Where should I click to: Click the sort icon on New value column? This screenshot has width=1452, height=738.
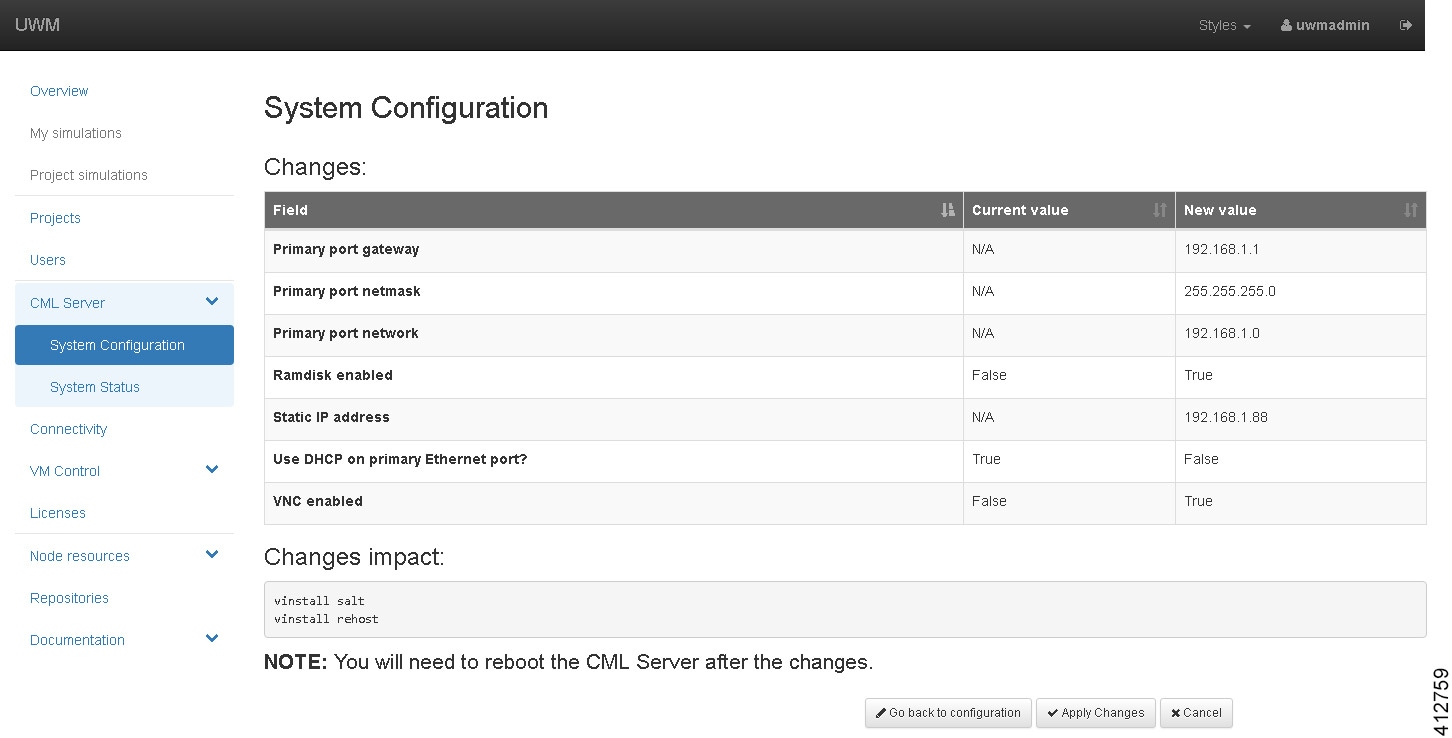[1412, 210]
